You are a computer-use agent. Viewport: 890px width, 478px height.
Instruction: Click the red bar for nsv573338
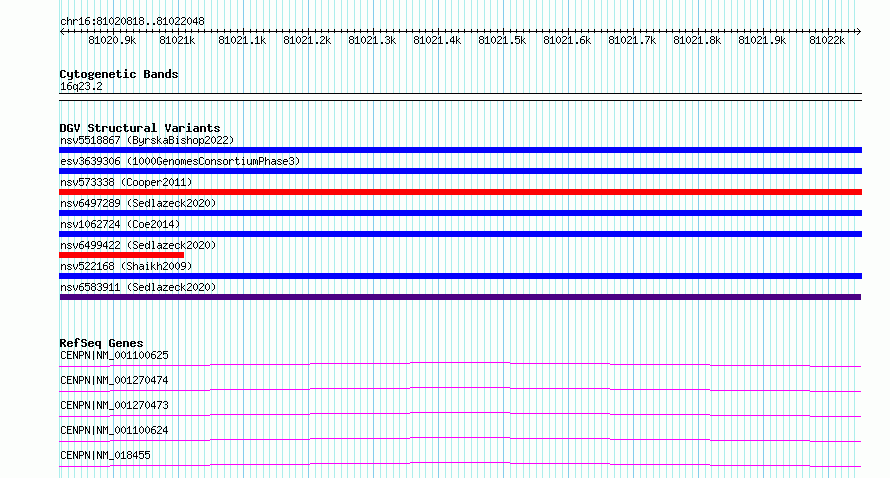[x=460, y=192]
